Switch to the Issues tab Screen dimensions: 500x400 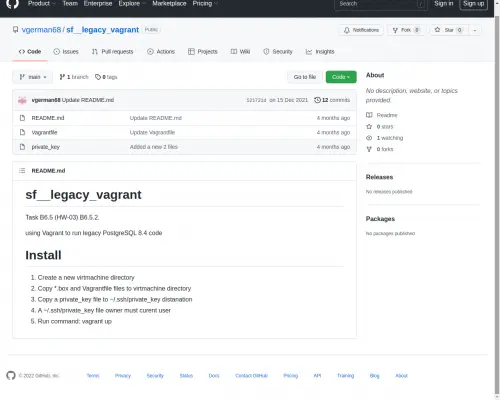tap(66, 52)
